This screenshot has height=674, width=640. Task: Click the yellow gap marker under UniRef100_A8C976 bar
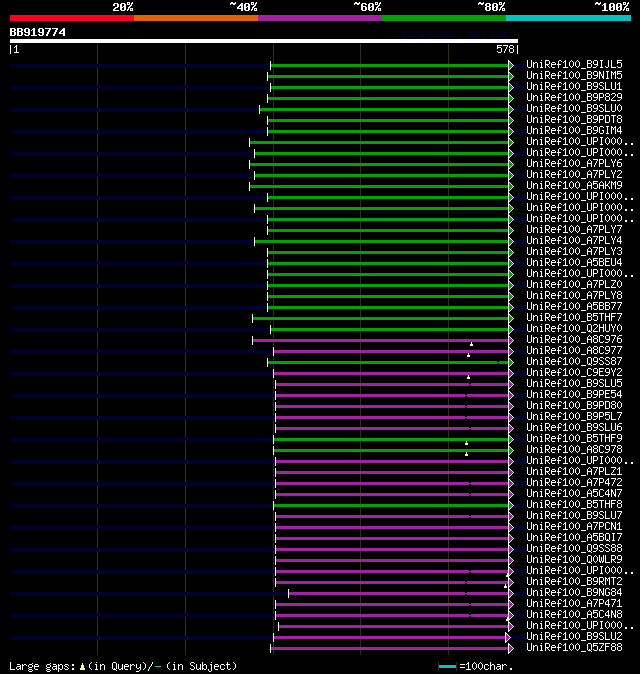(x=472, y=344)
